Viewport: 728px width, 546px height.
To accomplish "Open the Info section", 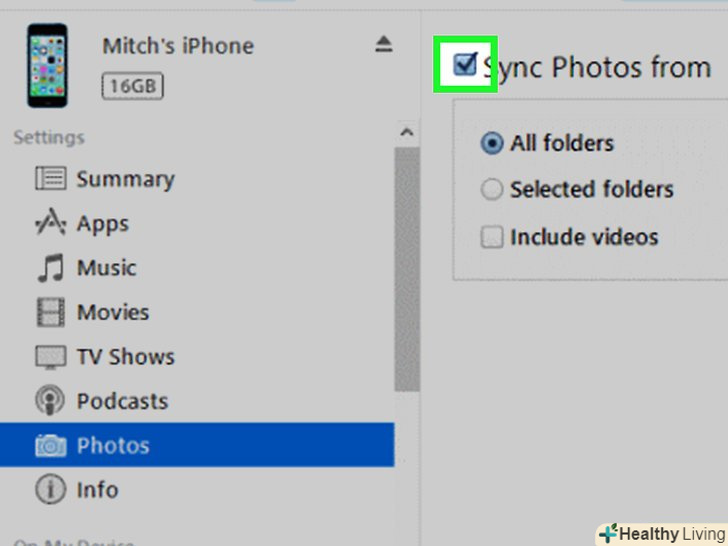I will point(197,489).
